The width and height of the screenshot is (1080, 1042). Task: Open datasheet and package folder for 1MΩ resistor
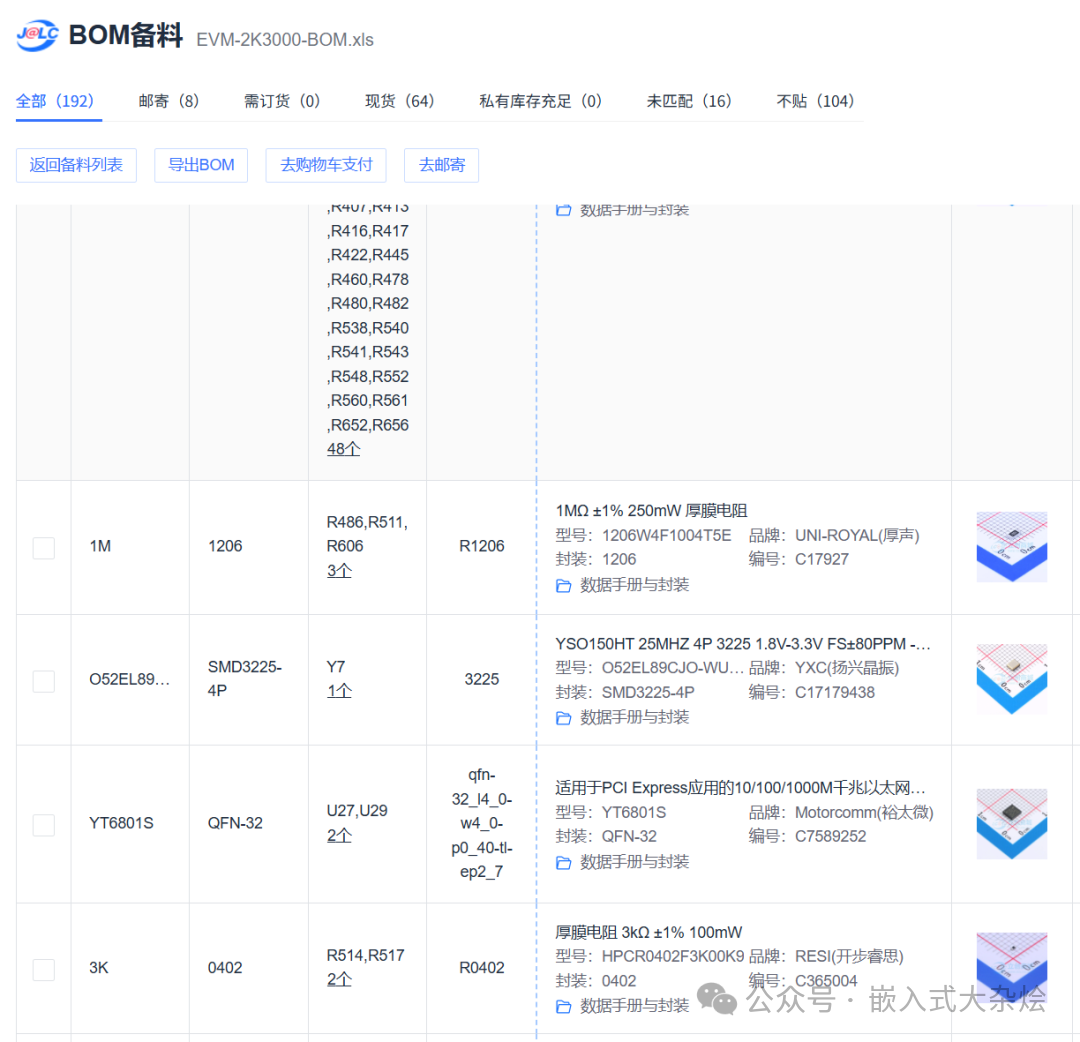coord(563,584)
